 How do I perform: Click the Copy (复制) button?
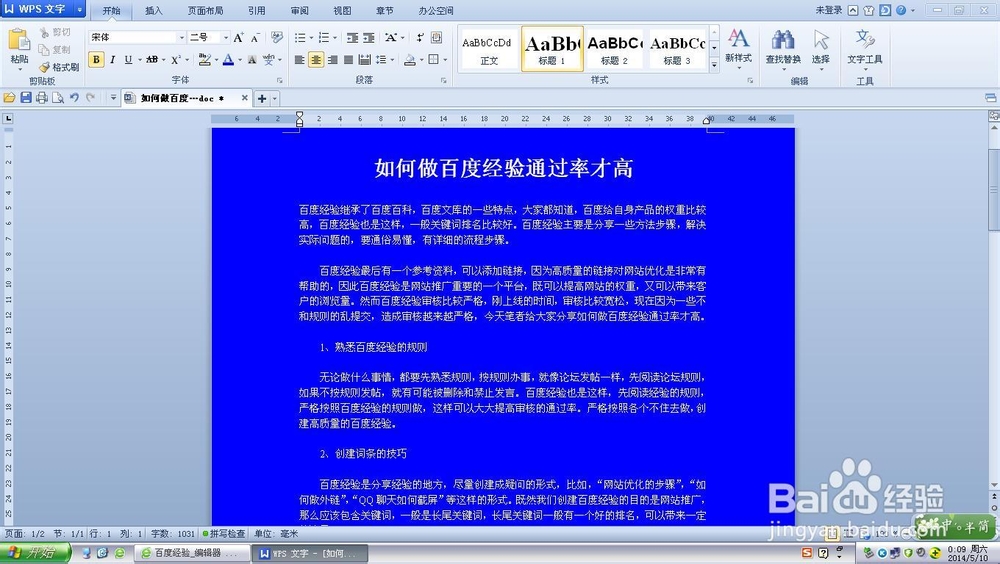point(55,50)
